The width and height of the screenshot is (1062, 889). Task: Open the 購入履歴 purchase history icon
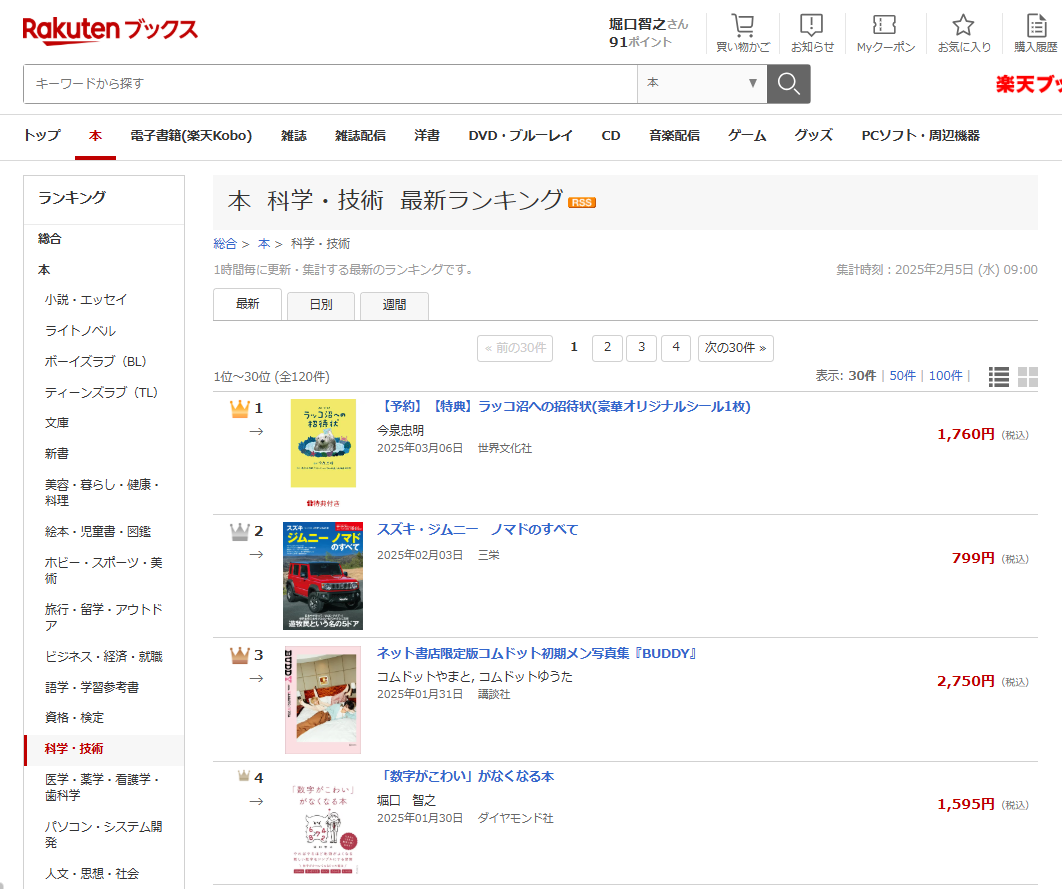coord(1036,25)
